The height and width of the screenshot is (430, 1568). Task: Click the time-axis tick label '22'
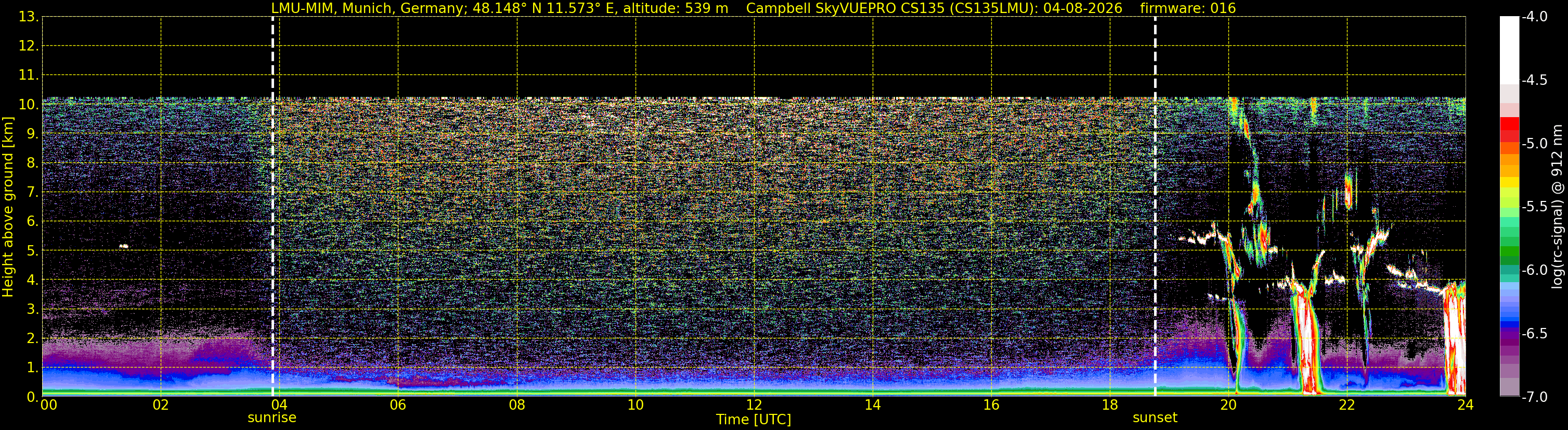(1347, 405)
